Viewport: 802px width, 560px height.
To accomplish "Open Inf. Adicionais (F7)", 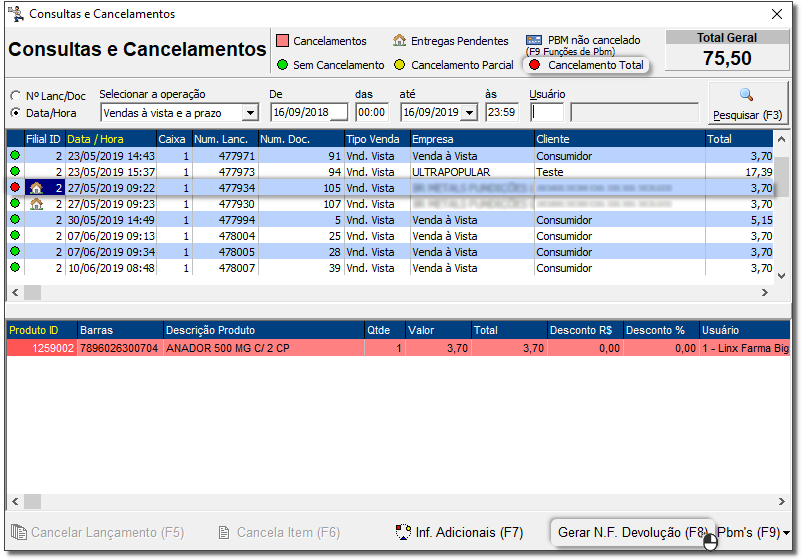I will [459, 532].
